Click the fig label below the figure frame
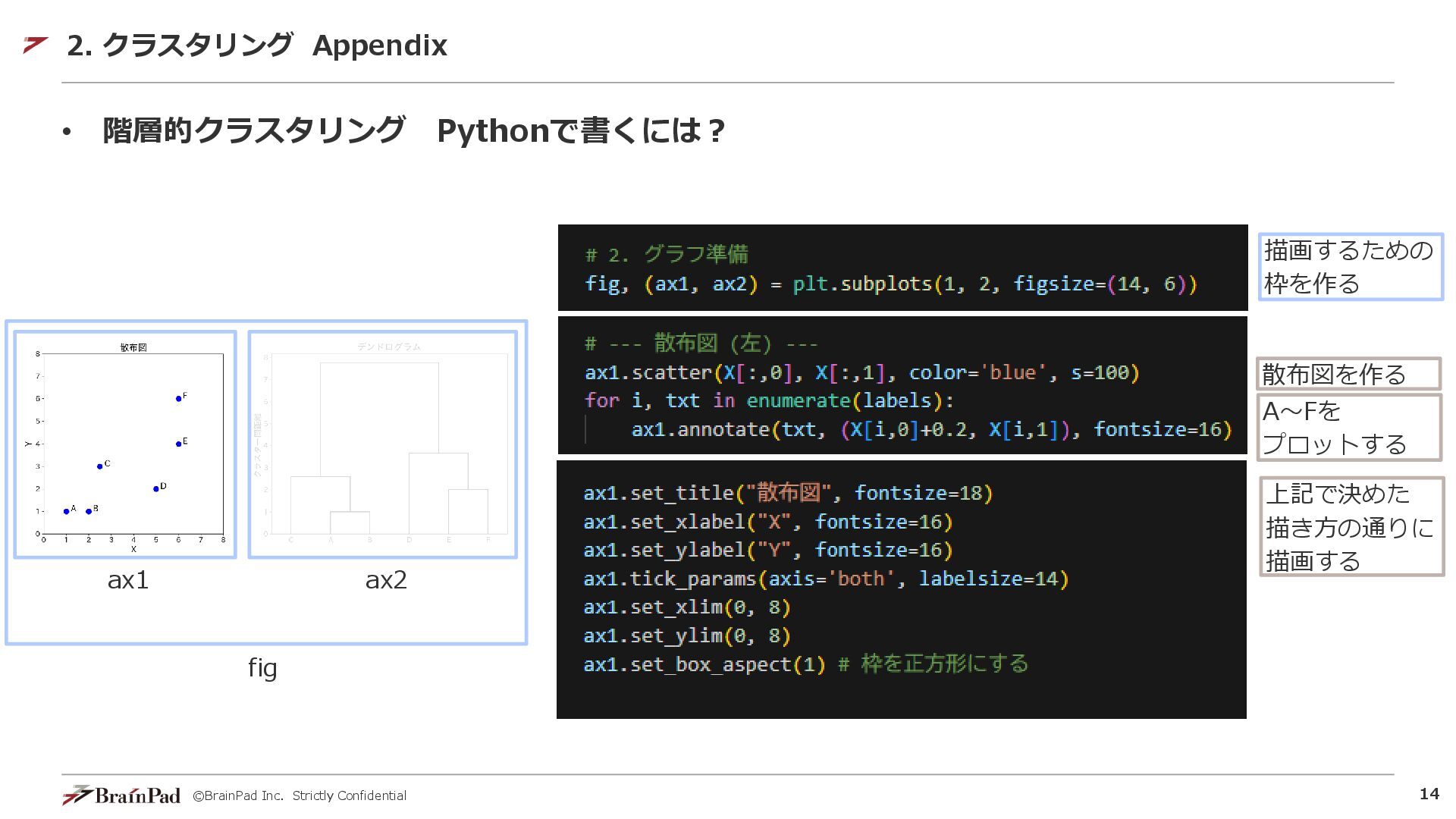This screenshot has width=1456, height=819. click(262, 668)
